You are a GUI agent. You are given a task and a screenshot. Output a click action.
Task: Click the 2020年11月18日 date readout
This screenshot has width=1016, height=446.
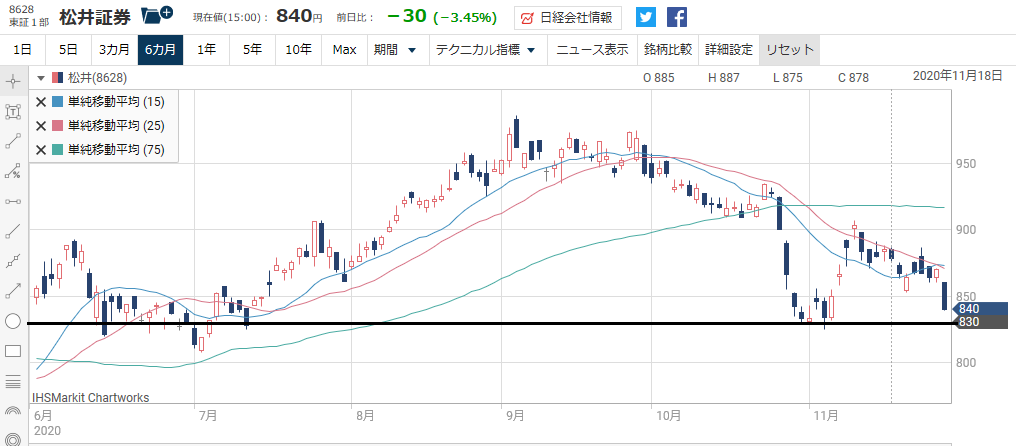[x=958, y=76]
